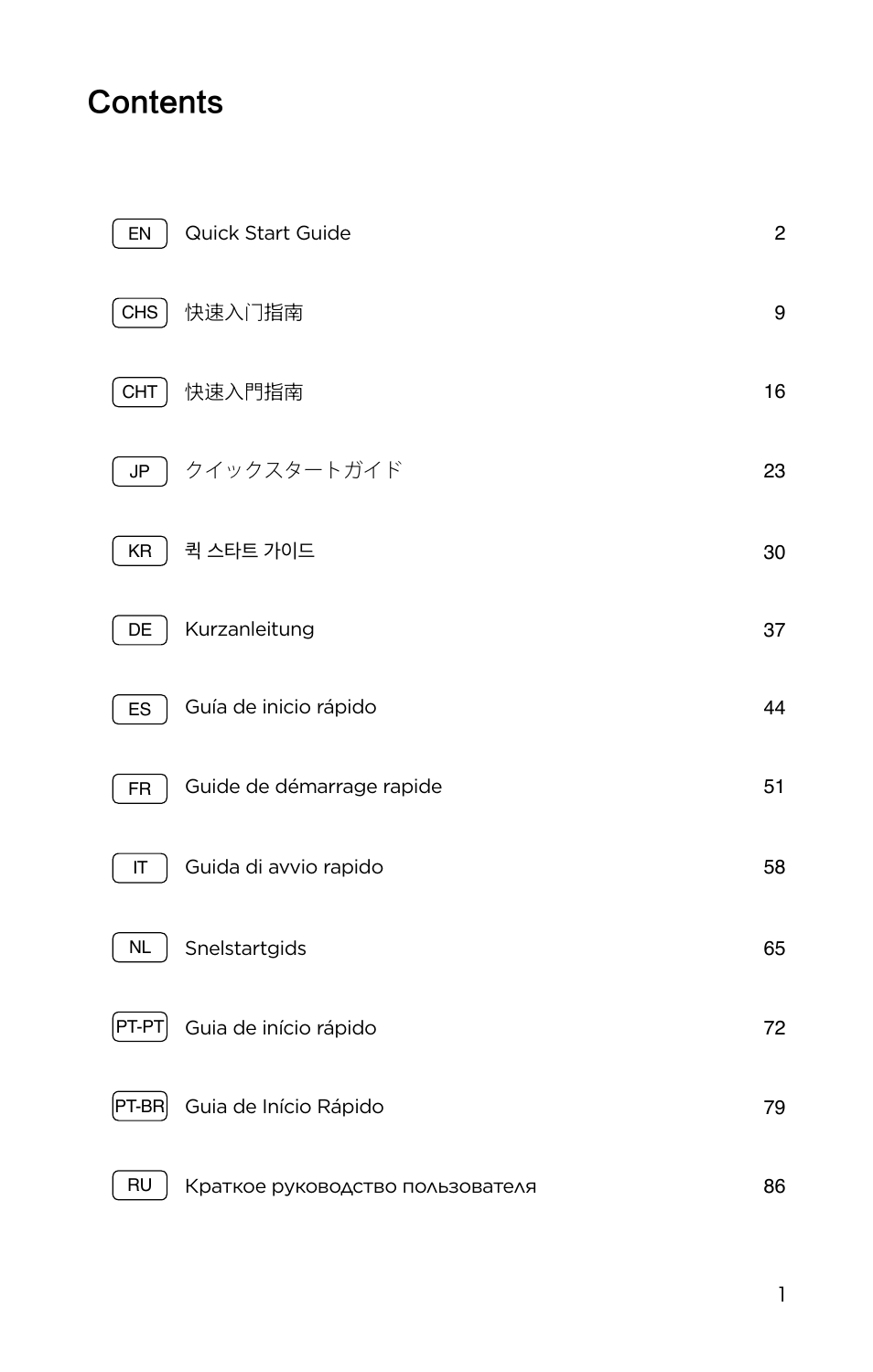
Task: Click page number 23 for Japanese
Action: pyautogui.click(x=774, y=471)
